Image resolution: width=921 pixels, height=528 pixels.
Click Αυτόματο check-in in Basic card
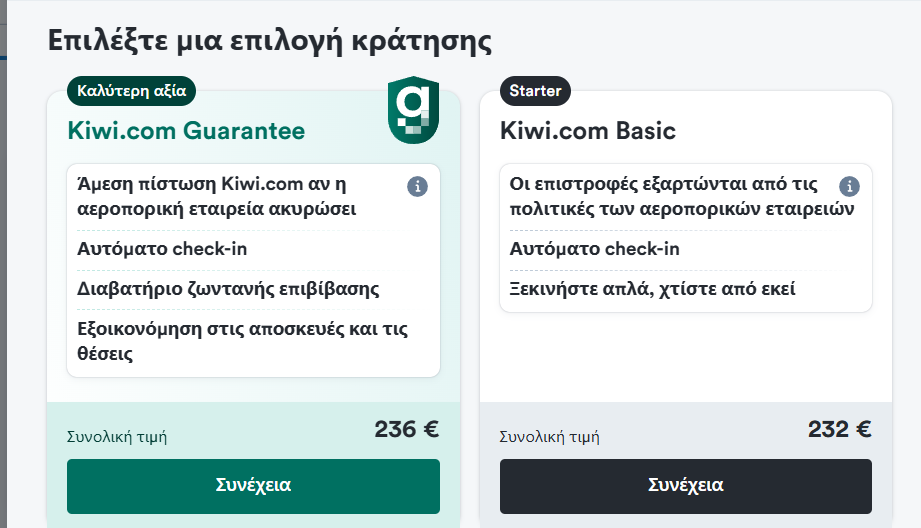[594, 249]
